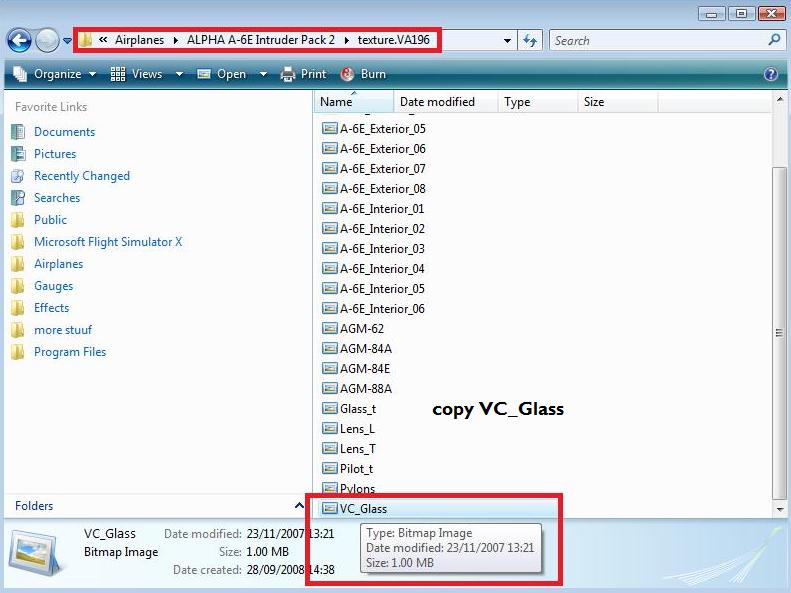Open the Help question mark icon

click(770, 74)
